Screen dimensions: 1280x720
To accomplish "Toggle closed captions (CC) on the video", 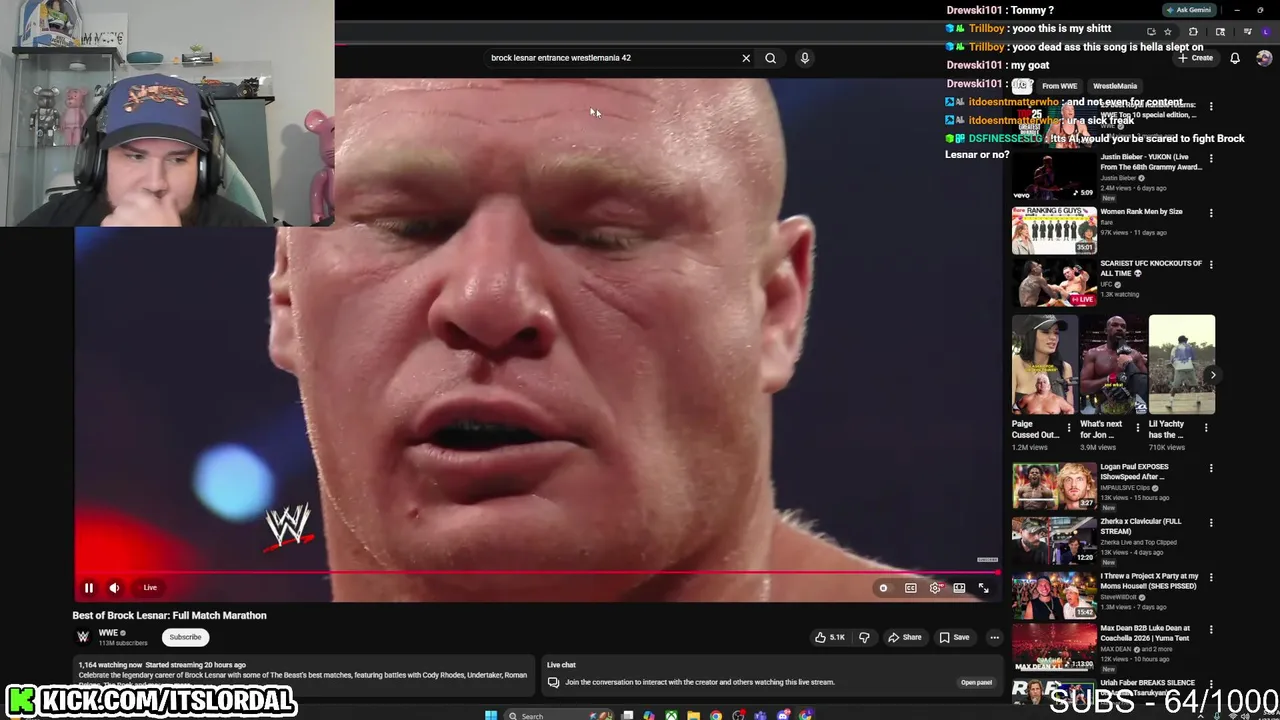I will pyautogui.click(x=910, y=588).
